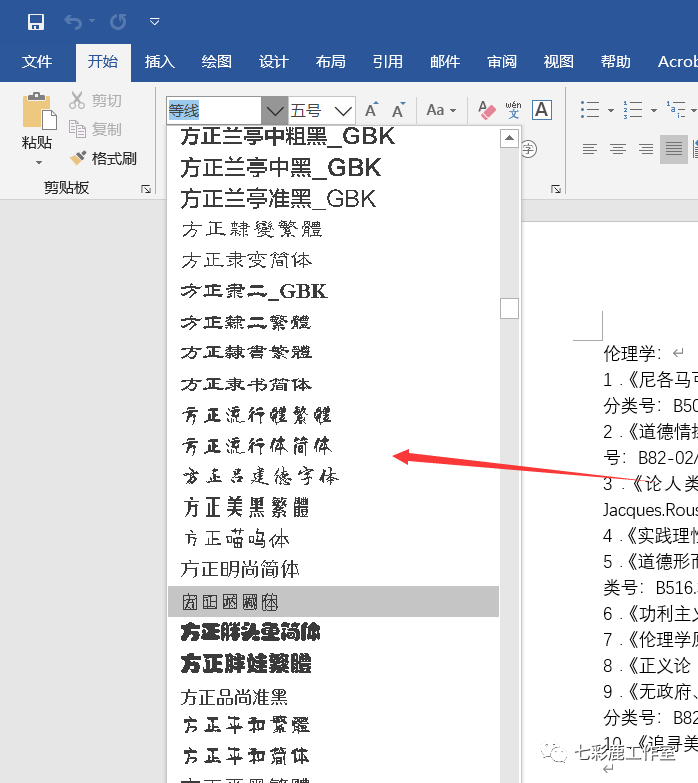Click the font name box showing 等线
Viewport: 698px width, 783px height.
pyautogui.click(x=214, y=111)
